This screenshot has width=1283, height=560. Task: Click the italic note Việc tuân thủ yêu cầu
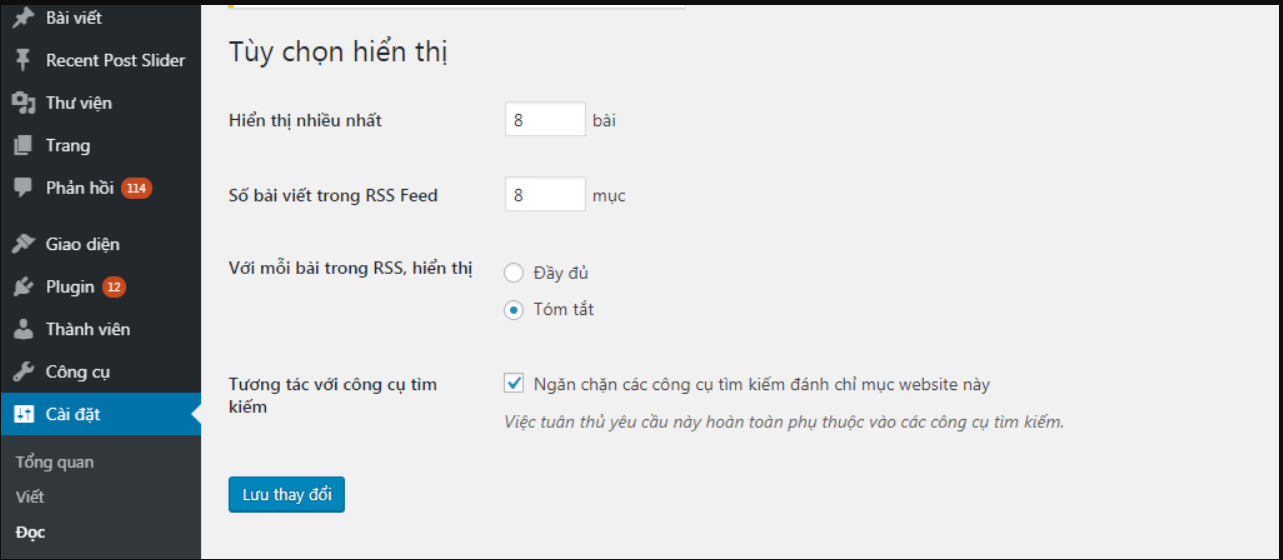click(784, 422)
